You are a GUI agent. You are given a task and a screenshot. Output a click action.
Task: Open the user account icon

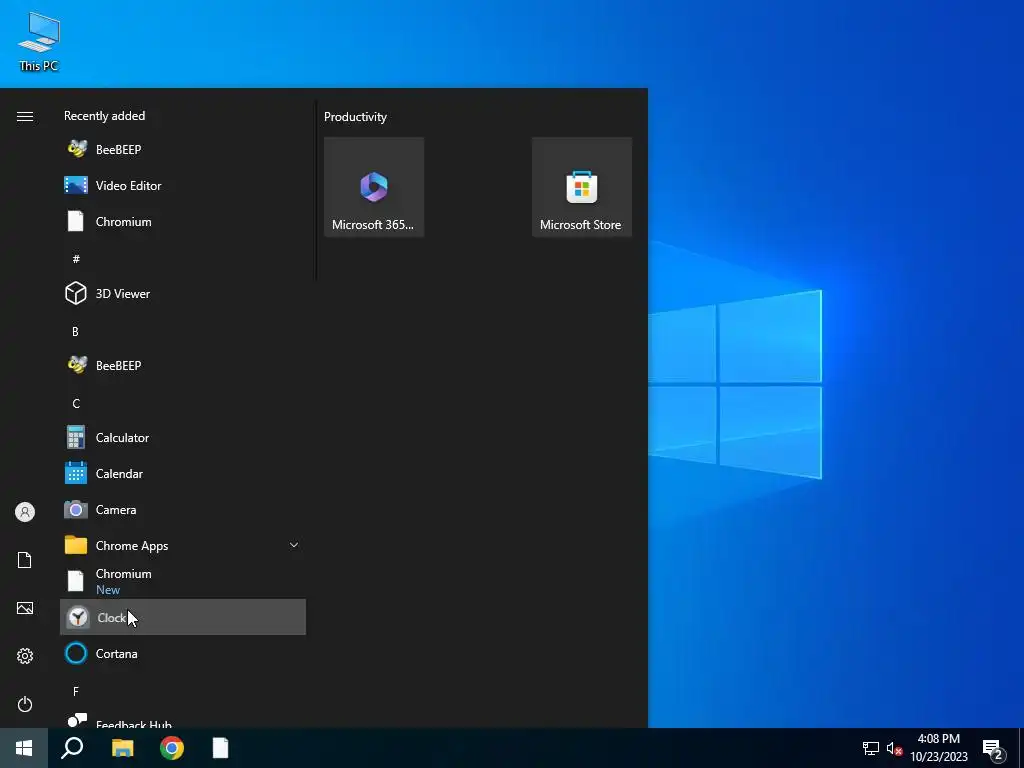tap(25, 512)
